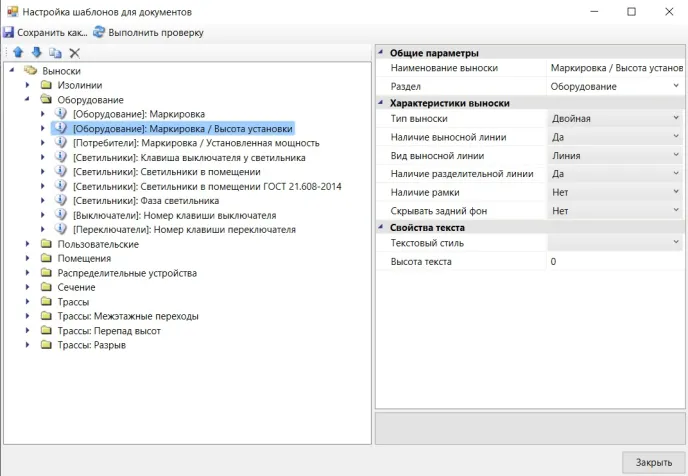Image resolution: width=688 pixels, height=476 pixels.
Task: Select the Номер клавиши выключателя item
Action: [174, 215]
